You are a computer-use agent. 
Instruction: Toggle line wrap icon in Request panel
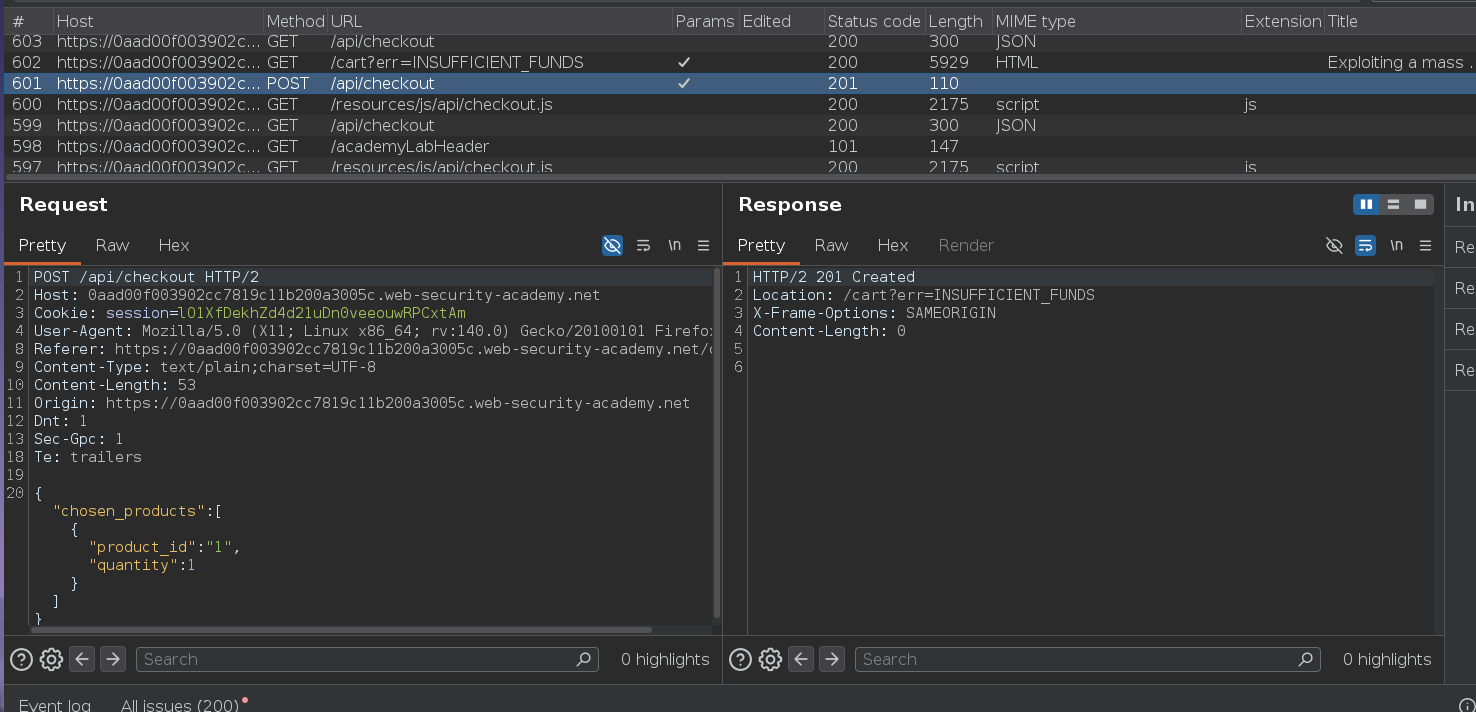tap(644, 245)
